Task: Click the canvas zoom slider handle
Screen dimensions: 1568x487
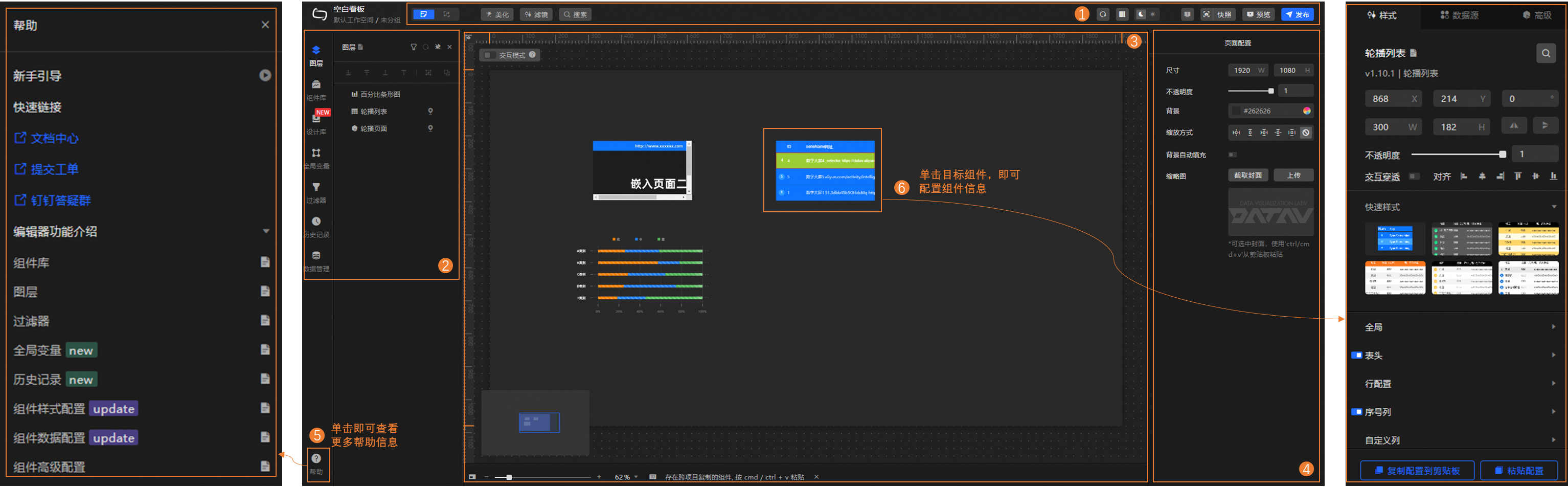Action: pos(509,477)
